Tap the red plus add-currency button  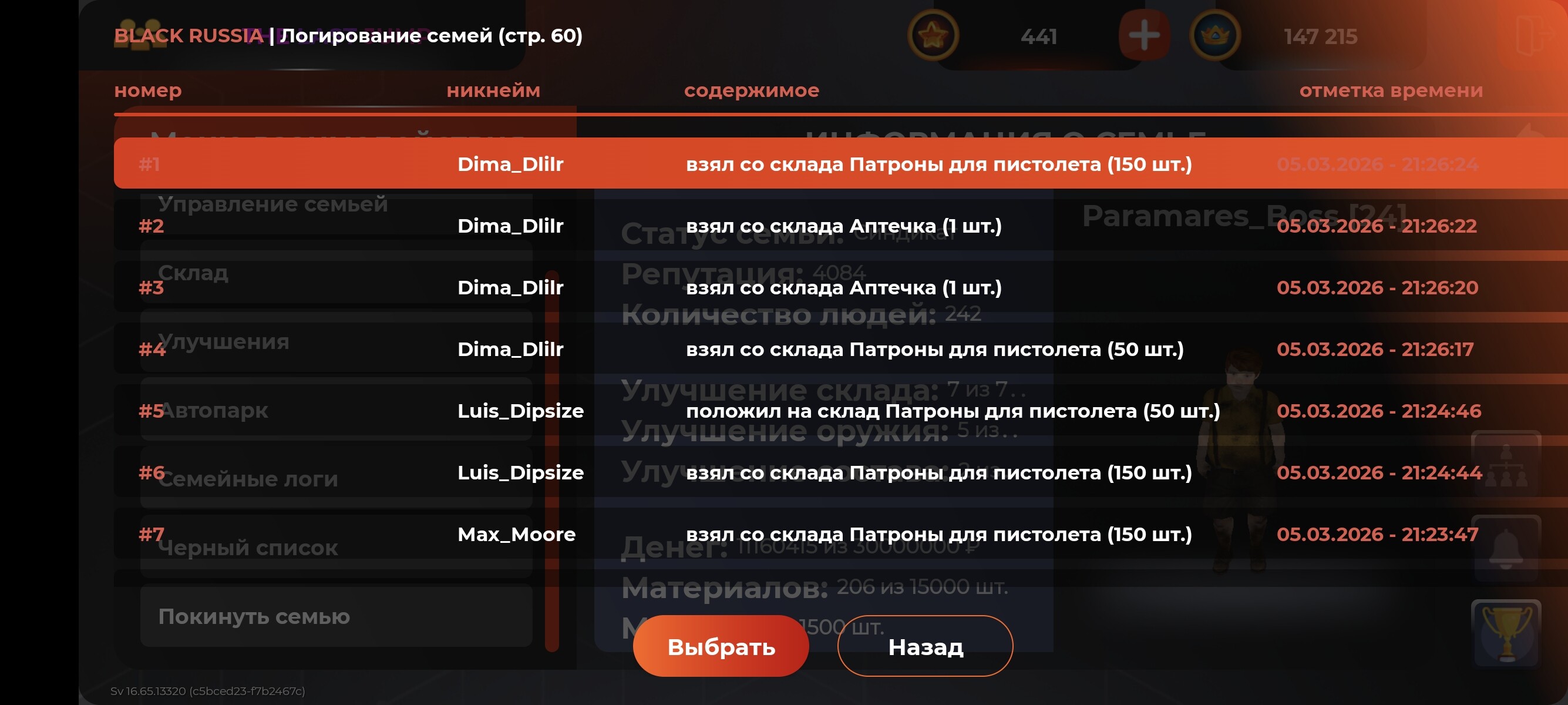(1144, 35)
